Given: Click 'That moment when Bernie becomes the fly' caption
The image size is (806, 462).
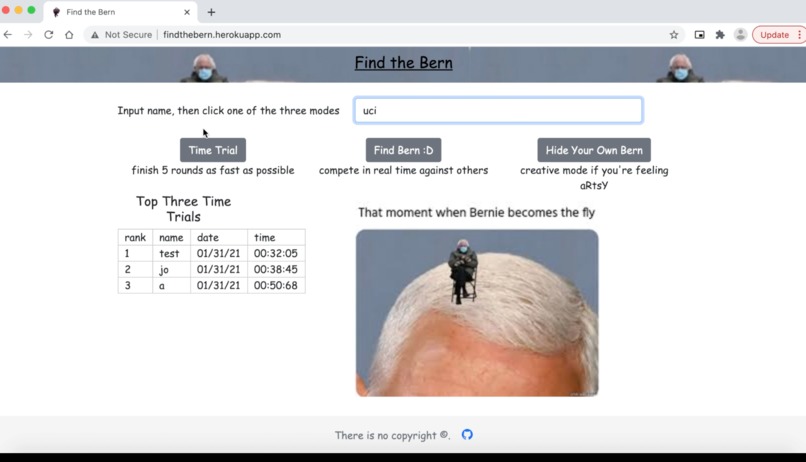Looking at the screenshot, I should point(476,212).
